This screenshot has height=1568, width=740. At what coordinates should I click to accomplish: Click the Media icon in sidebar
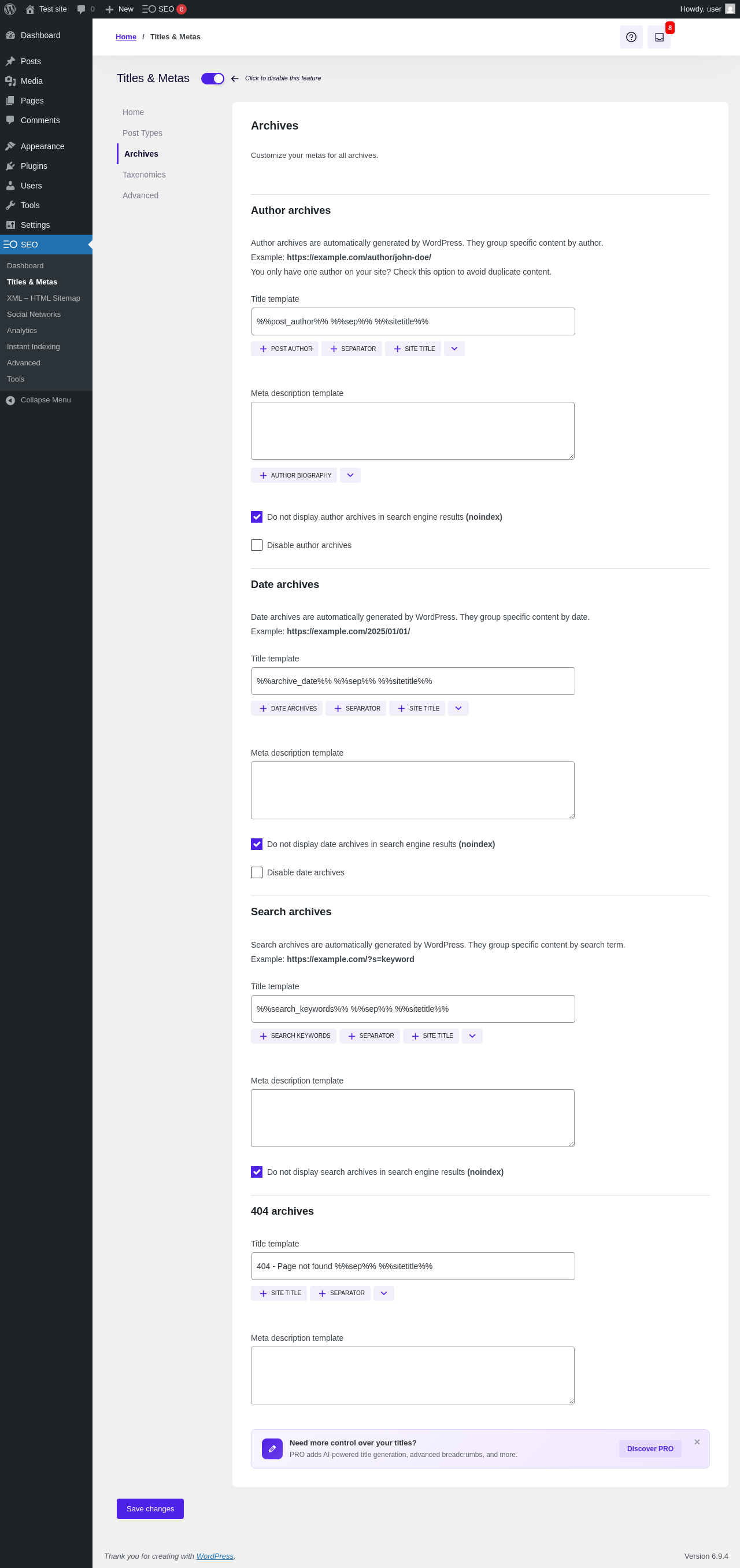10,81
